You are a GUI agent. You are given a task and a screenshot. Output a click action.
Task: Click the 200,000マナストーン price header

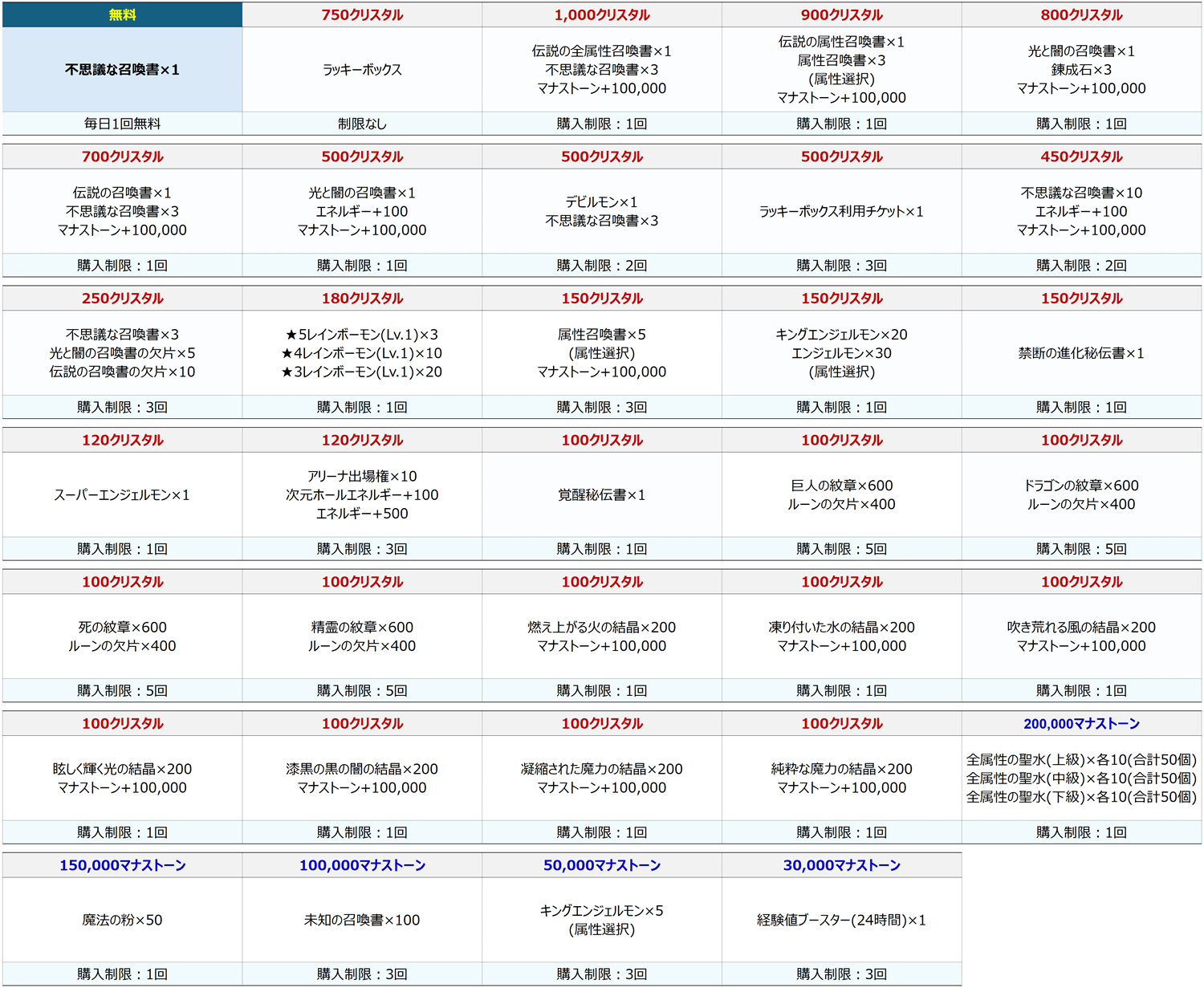[1081, 724]
